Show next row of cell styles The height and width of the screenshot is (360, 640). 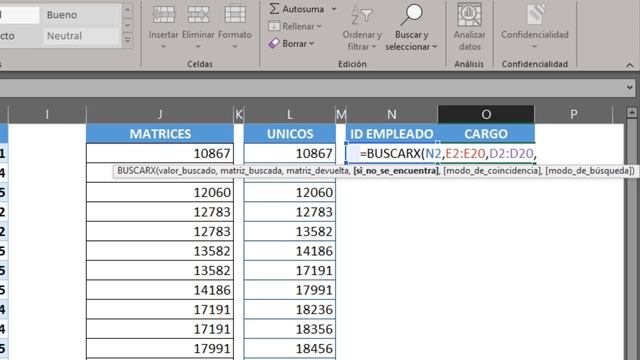coord(127,25)
